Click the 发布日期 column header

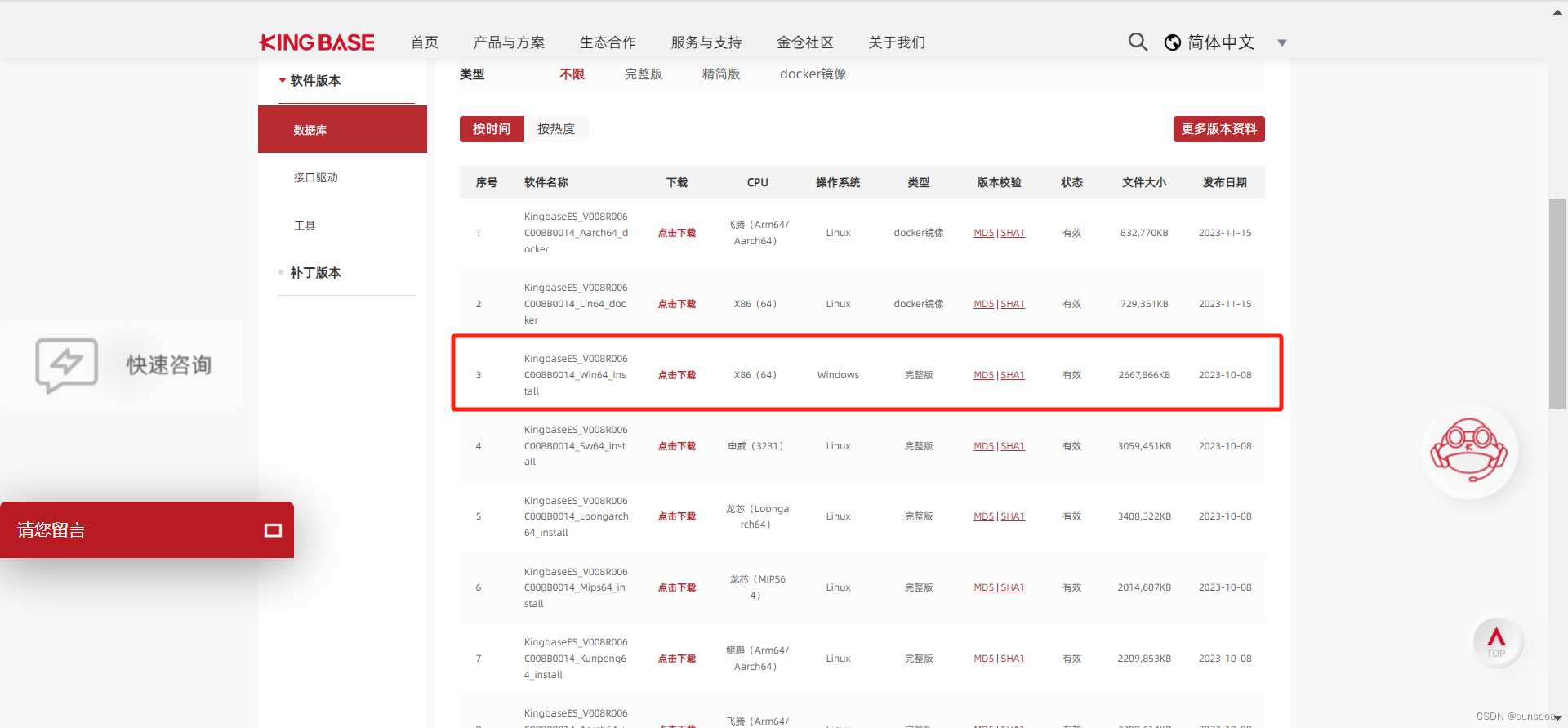coord(1225,182)
